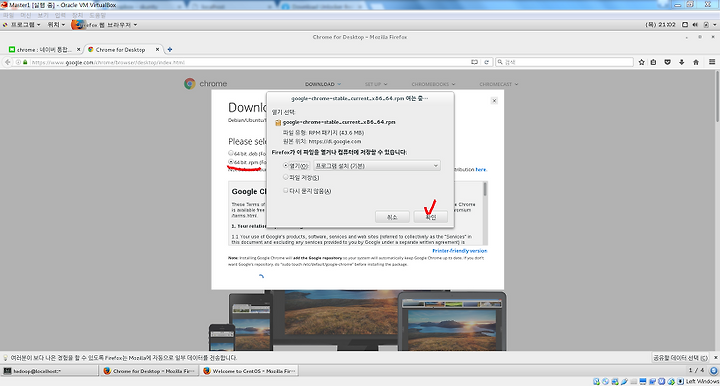Viewport: 720px width, 386px height.
Task: Open the 'Printer-friendly version' link
Action: pos(460,251)
